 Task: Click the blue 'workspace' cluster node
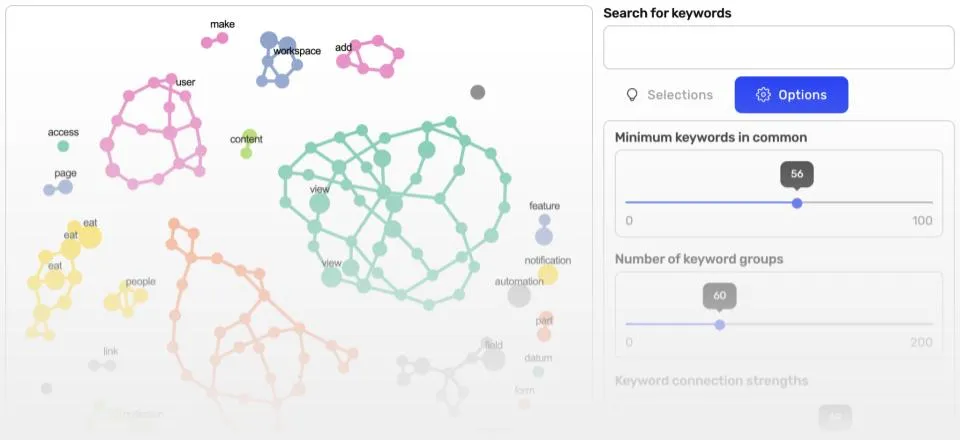click(x=269, y=41)
